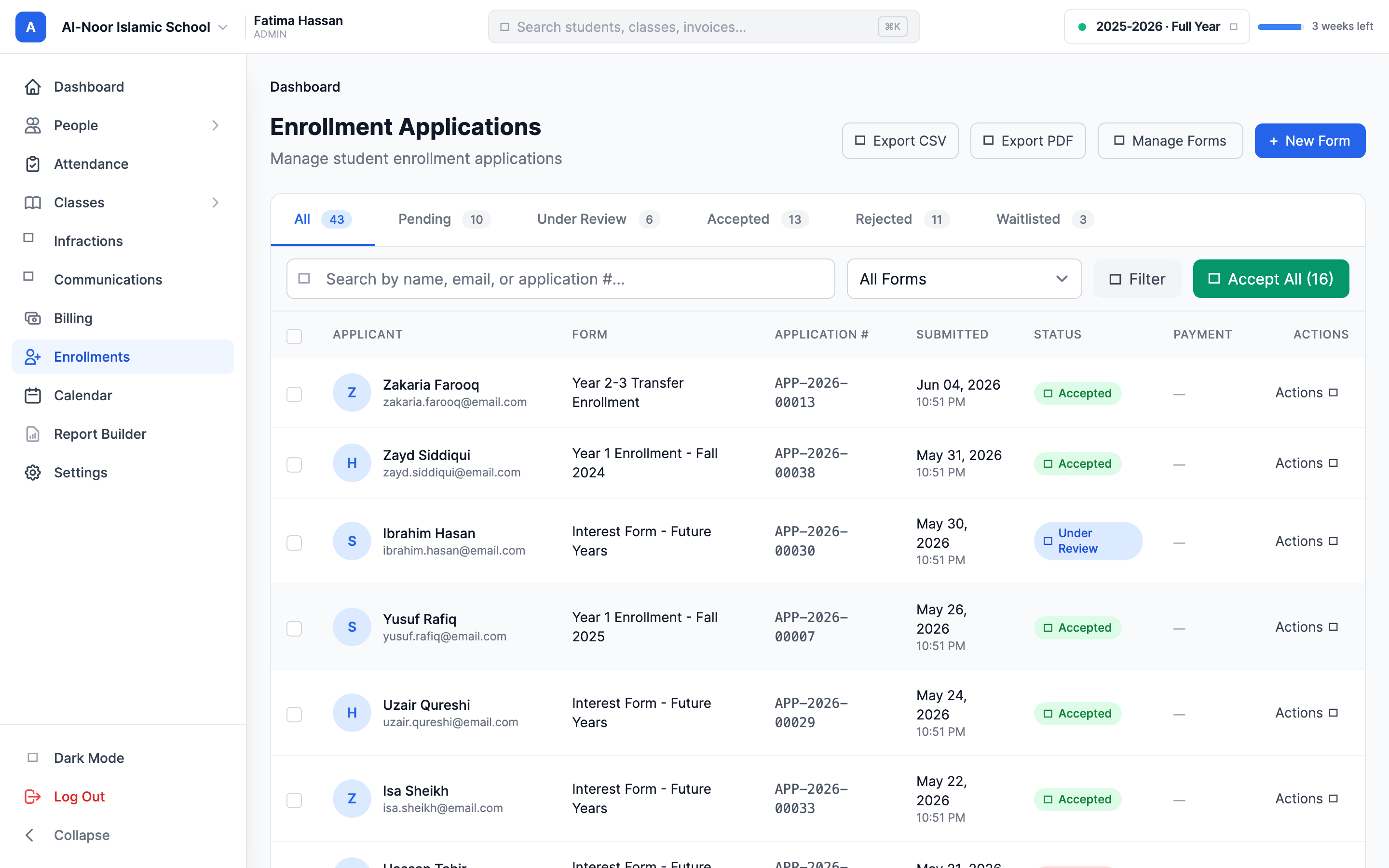The image size is (1389, 868).
Task: Open Actions menu for Ibrahim Hasan
Action: pos(1307,541)
